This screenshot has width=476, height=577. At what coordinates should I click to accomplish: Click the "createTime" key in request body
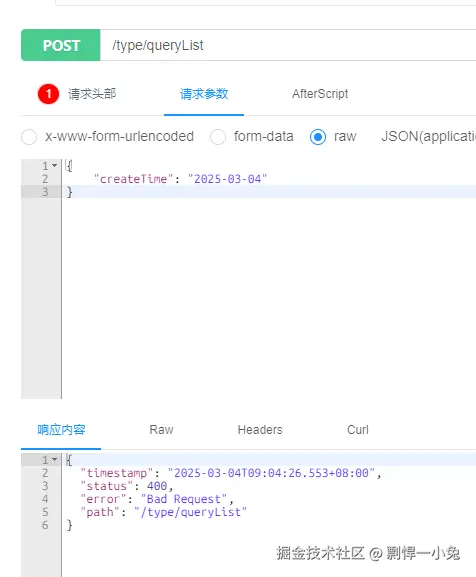[134, 179]
